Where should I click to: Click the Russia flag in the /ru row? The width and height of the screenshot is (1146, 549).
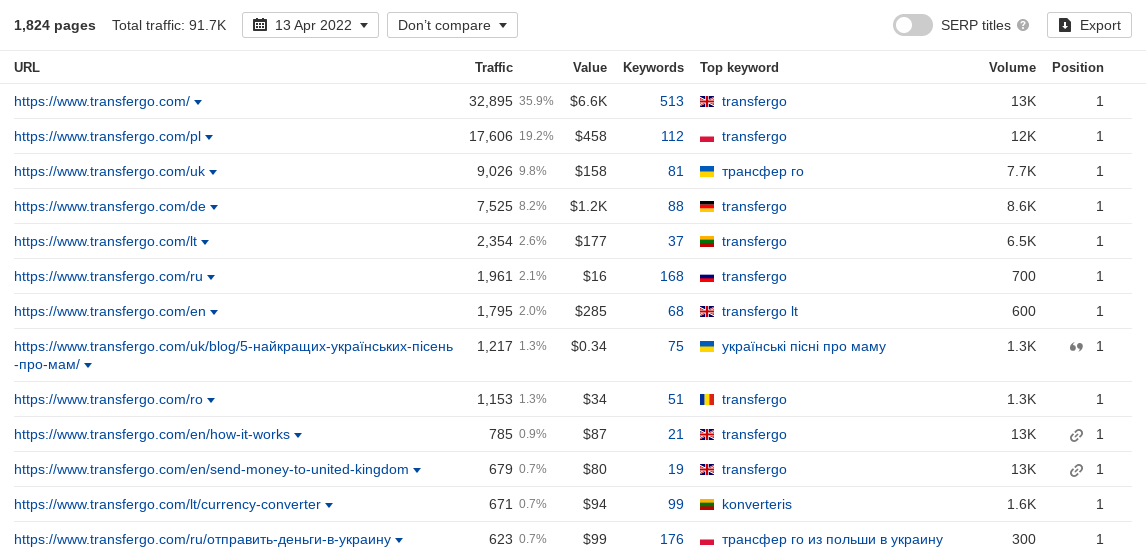(707, 277)
